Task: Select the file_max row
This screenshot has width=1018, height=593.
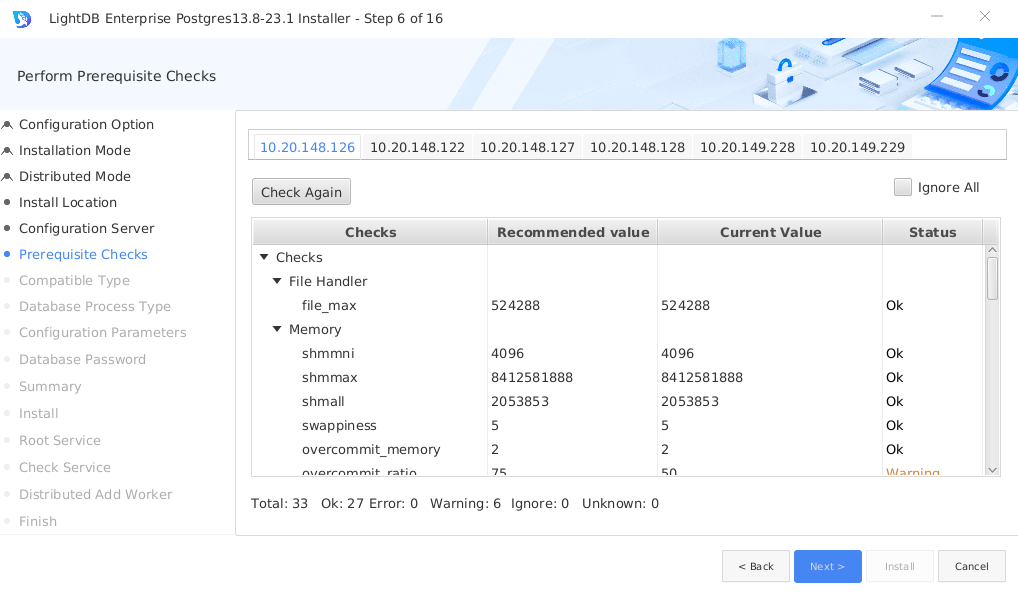Action: (618, 305)
